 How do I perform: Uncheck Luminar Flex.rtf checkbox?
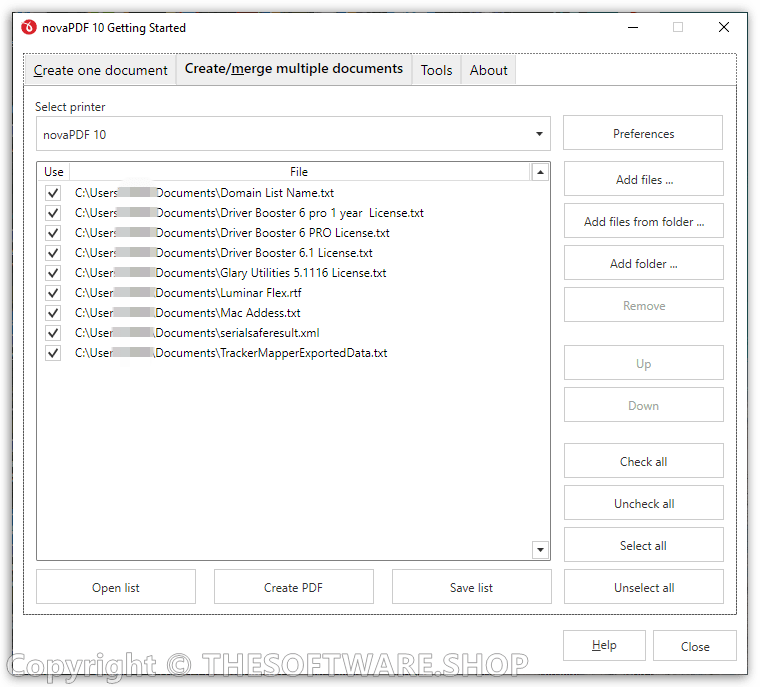click(53, 293)
